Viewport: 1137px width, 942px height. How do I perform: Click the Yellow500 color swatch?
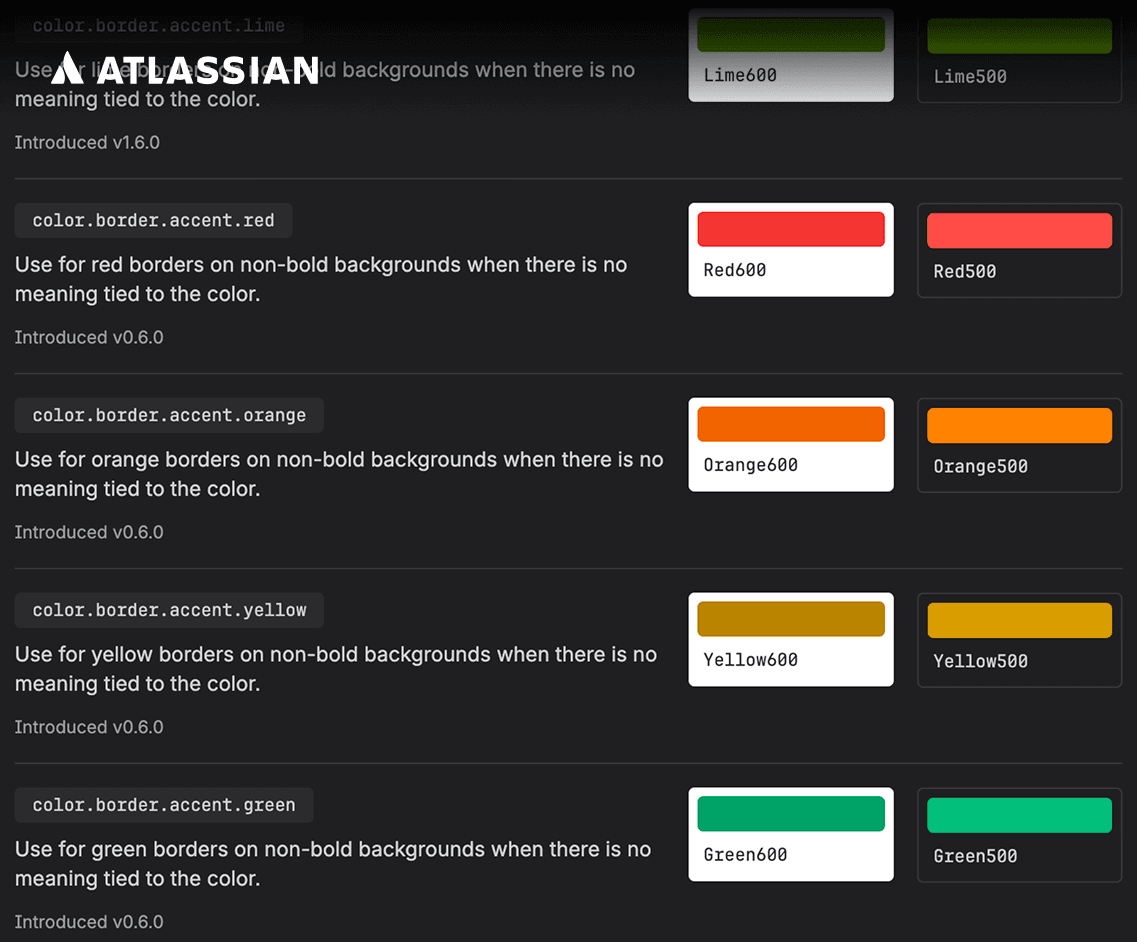pos(1018,620)
